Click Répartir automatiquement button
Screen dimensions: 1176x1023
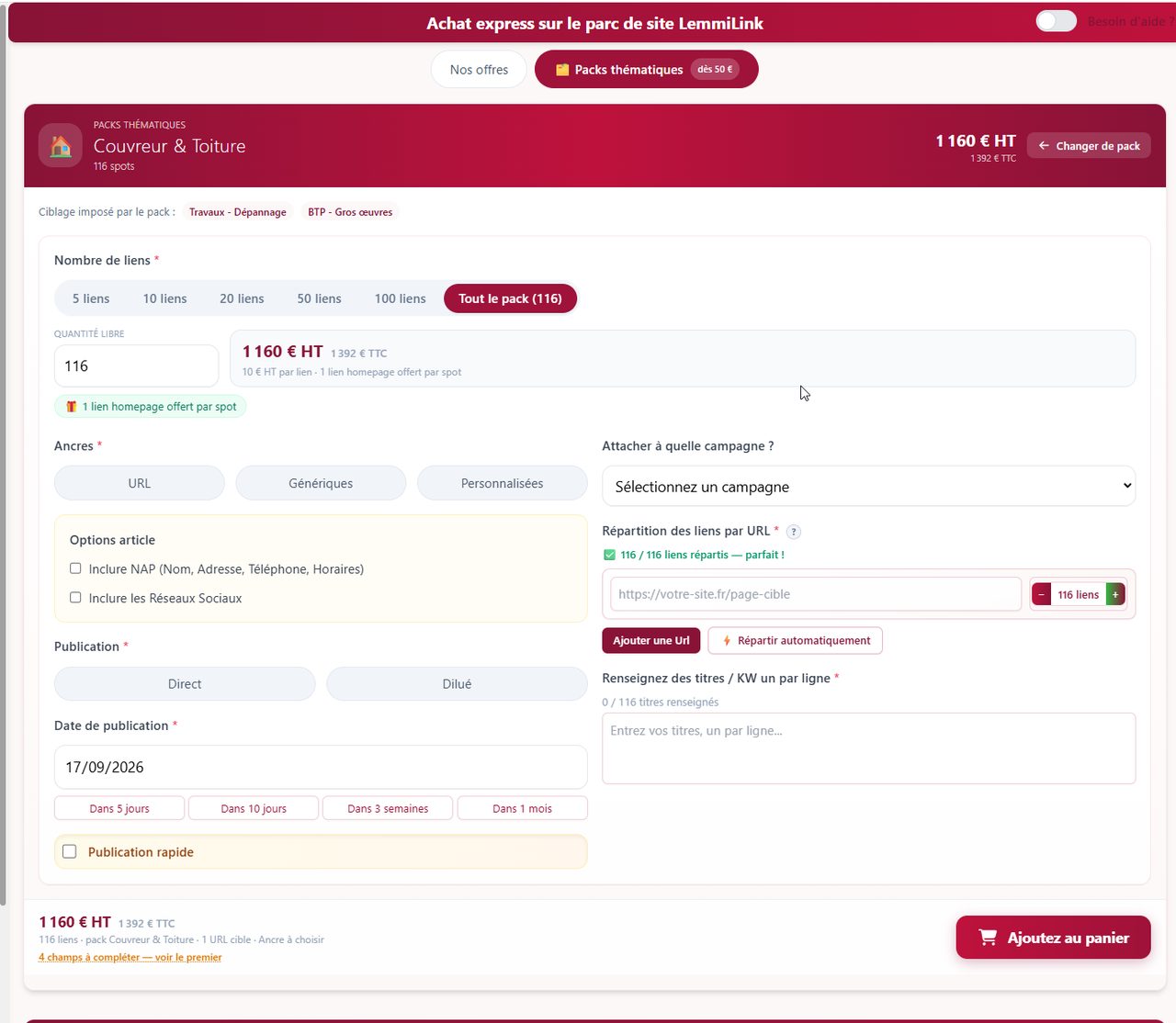796,640
